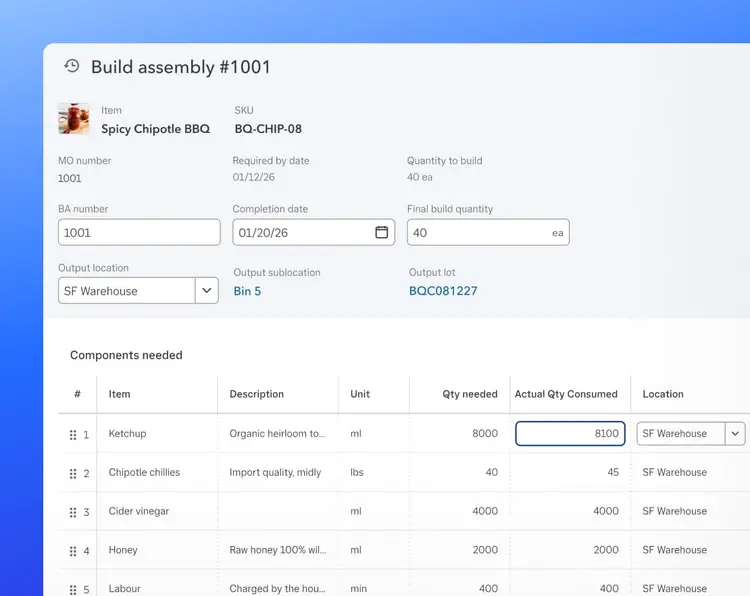
Task: Click Chipotle chillies actual quantity 45
Action: click(613, 472)
